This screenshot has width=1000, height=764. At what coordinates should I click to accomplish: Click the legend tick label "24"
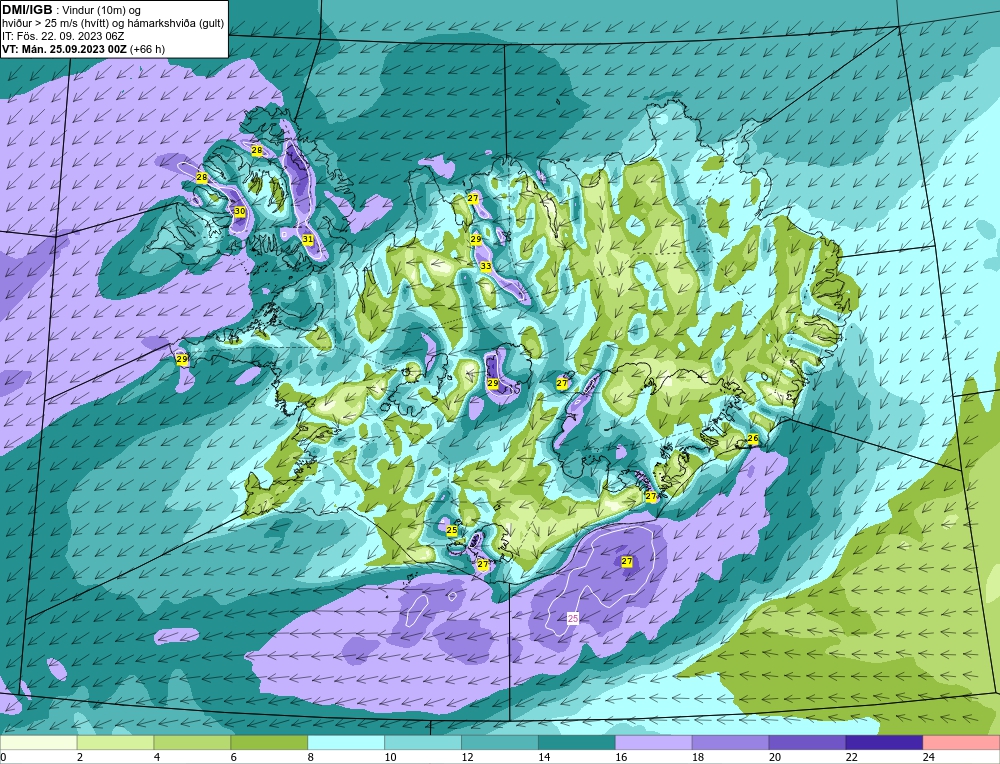tap(928, 757)
